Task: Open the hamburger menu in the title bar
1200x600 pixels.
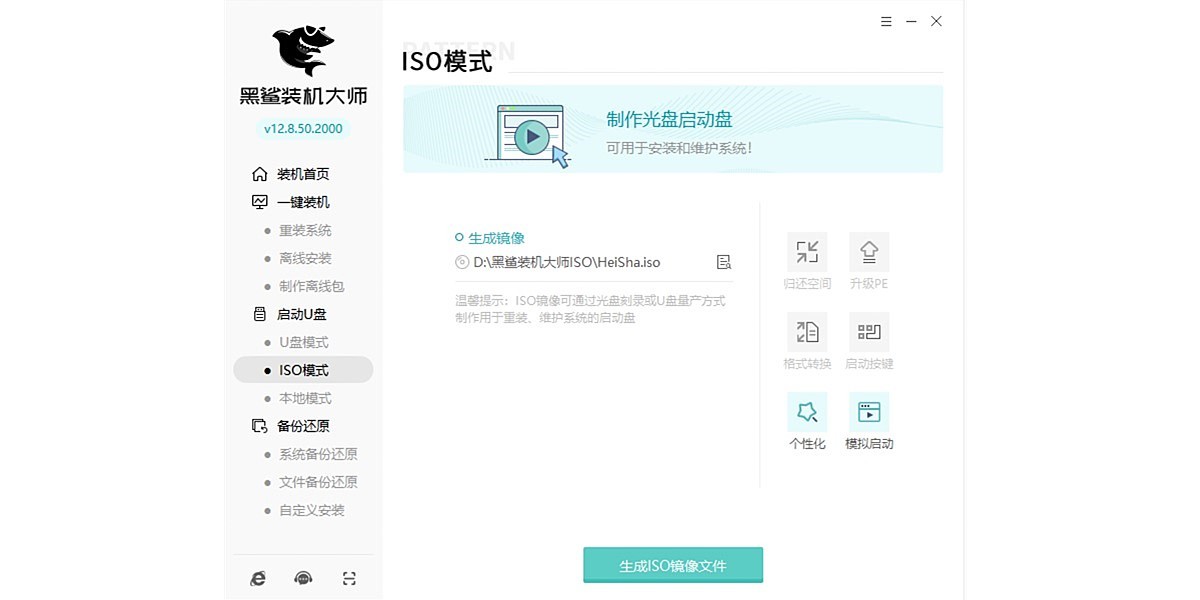Action: (x=886, y=21)
